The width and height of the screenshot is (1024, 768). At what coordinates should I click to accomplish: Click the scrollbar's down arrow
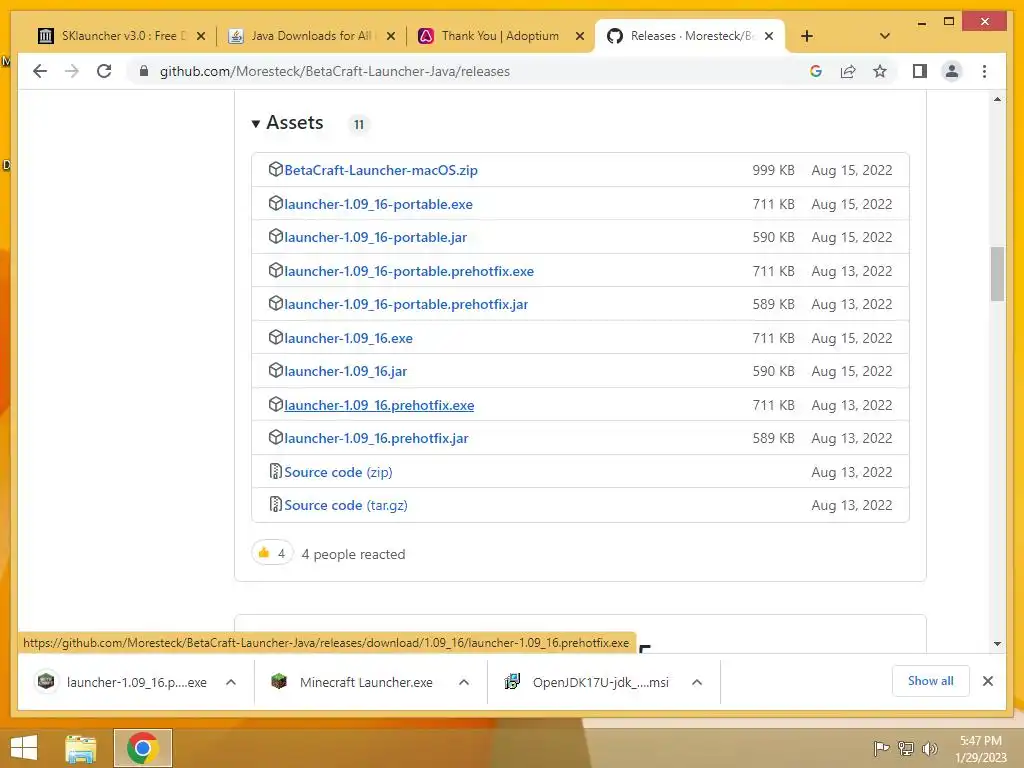[x=997, y=644]
